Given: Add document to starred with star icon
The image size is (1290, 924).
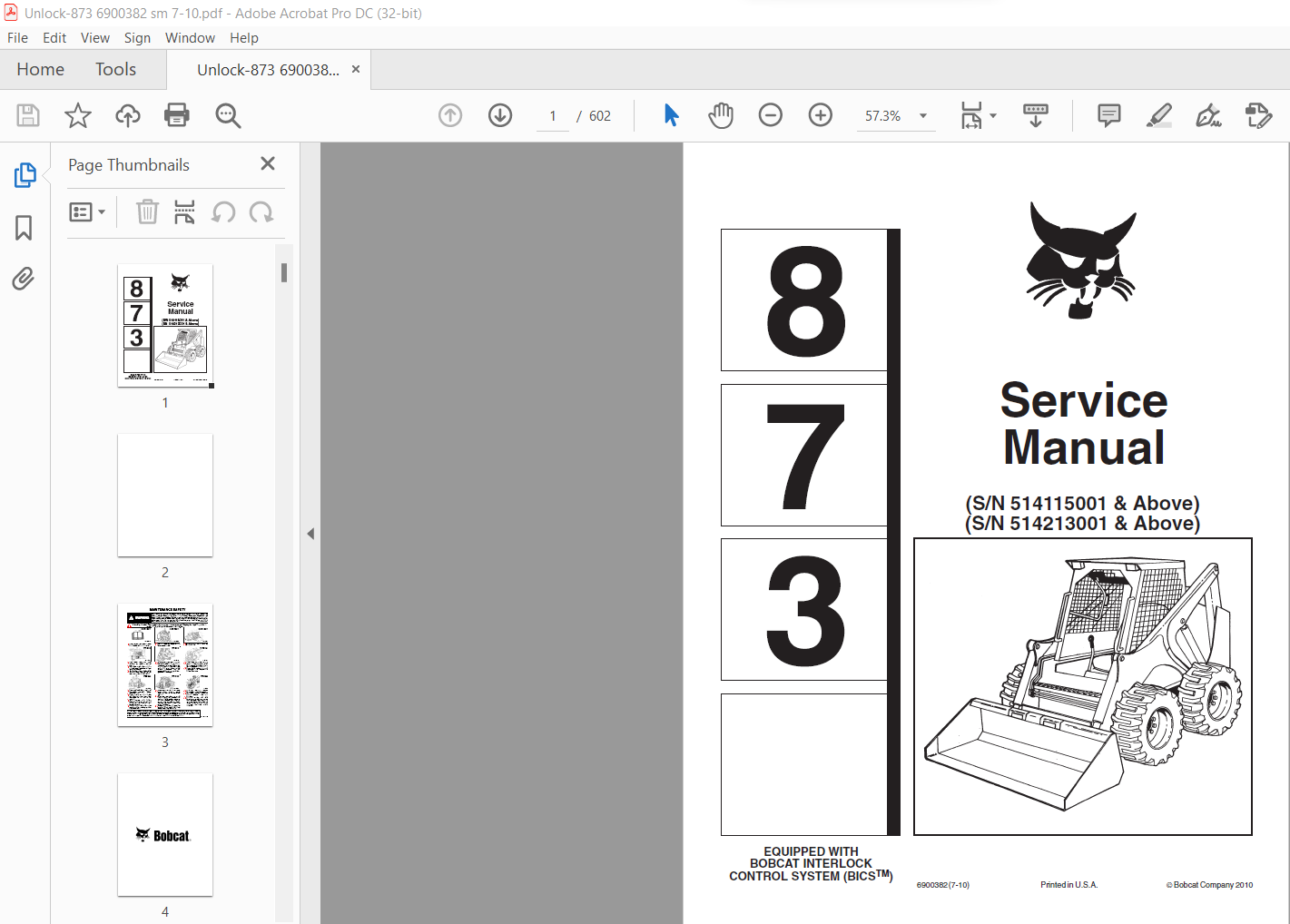Looking at the screenshot, I should (x=78, y=115).
